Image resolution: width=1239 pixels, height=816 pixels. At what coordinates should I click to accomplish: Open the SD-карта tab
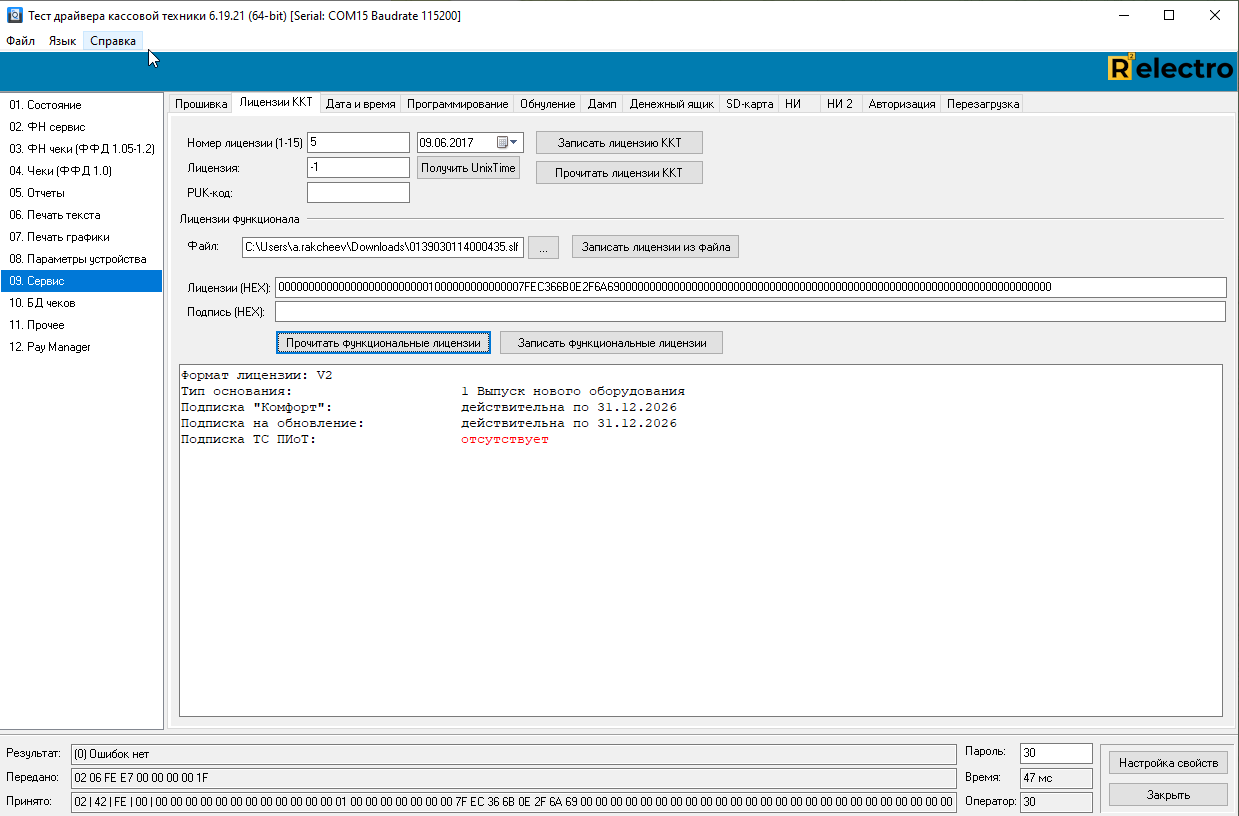pyautogui.click(x=749, y=104)
